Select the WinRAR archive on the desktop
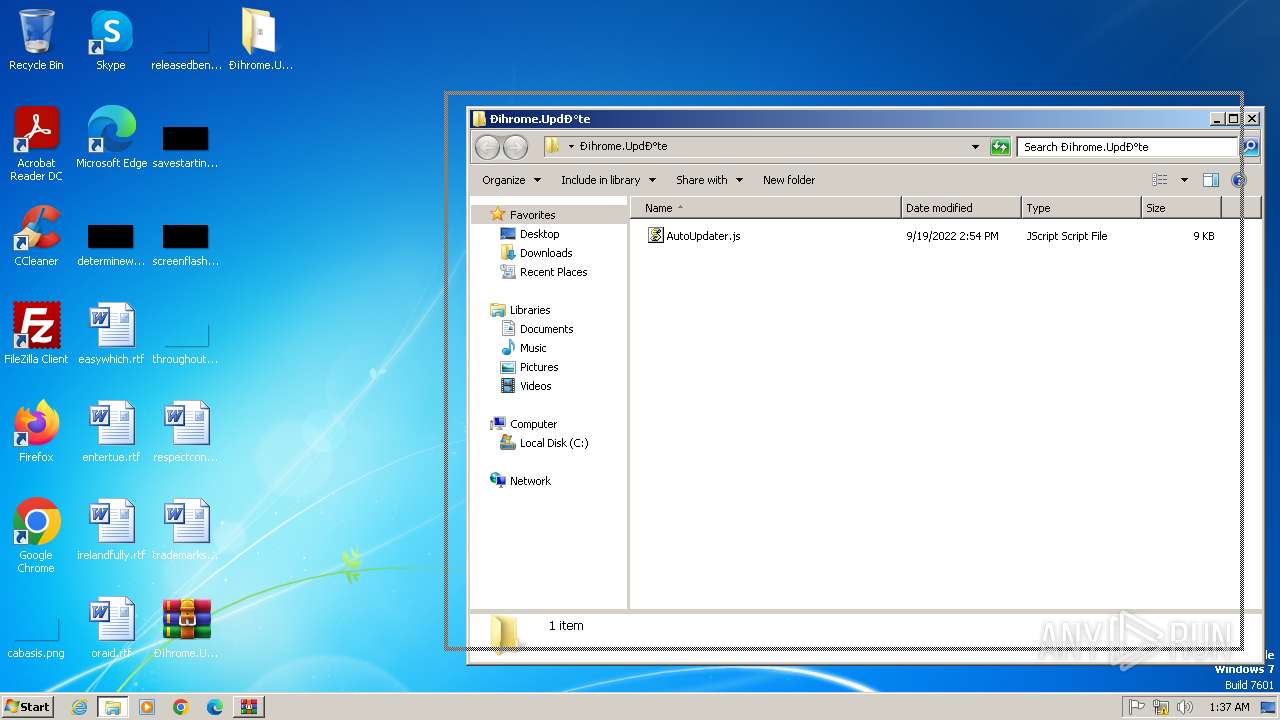The height and width of the screenshot is (720, 1280). tap(187, 627)
